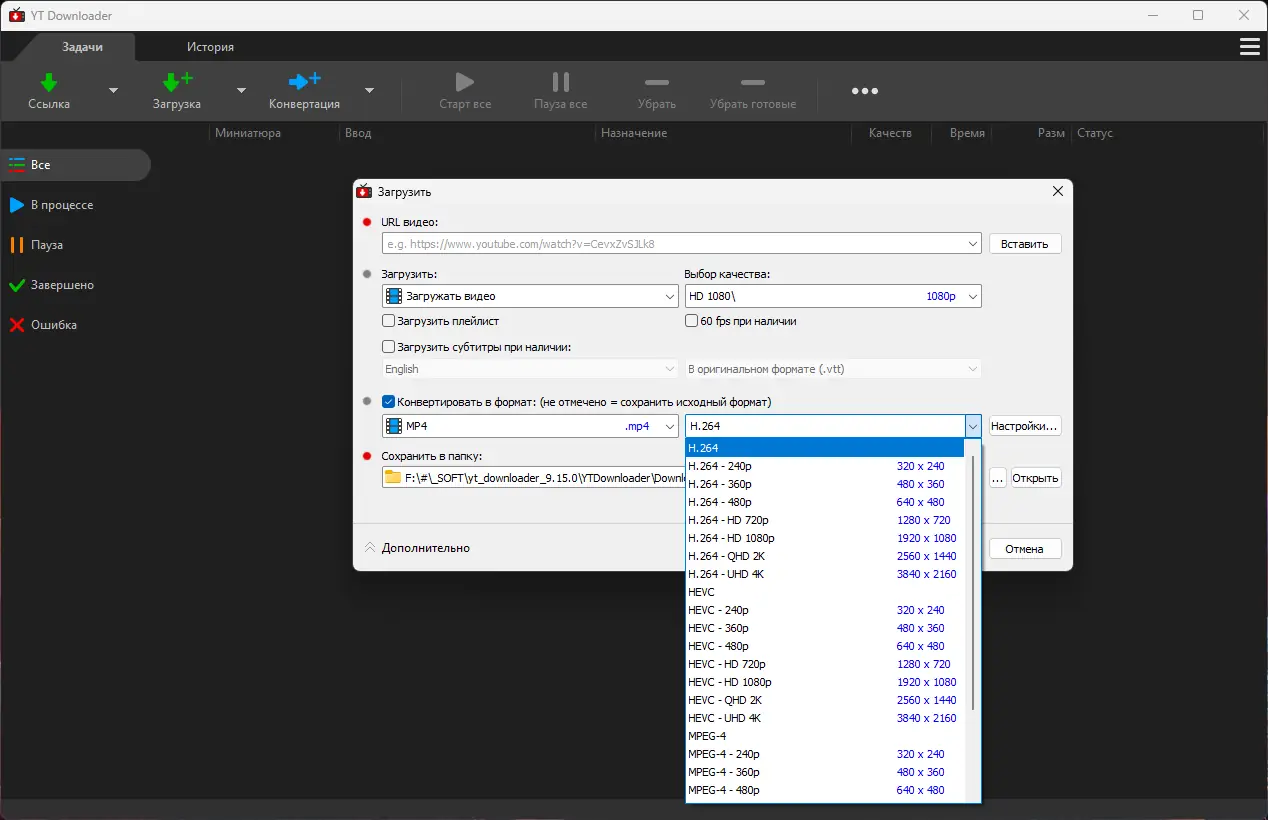Click the Вставить button
Screen dimensions: 1268x820
coord(1025,244)
